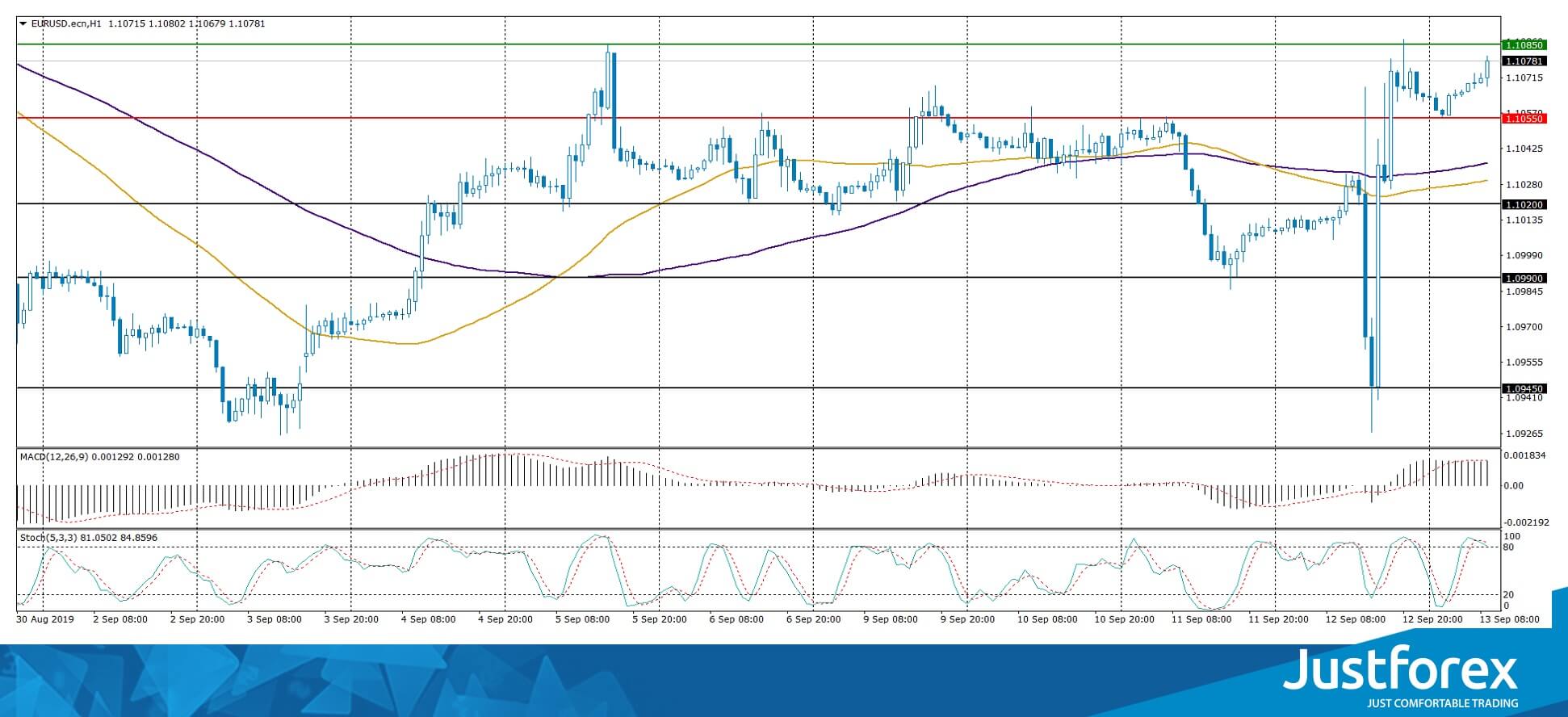Select the red 1.10550 price level tag
1568x717 pixels.
(1523, 119)
